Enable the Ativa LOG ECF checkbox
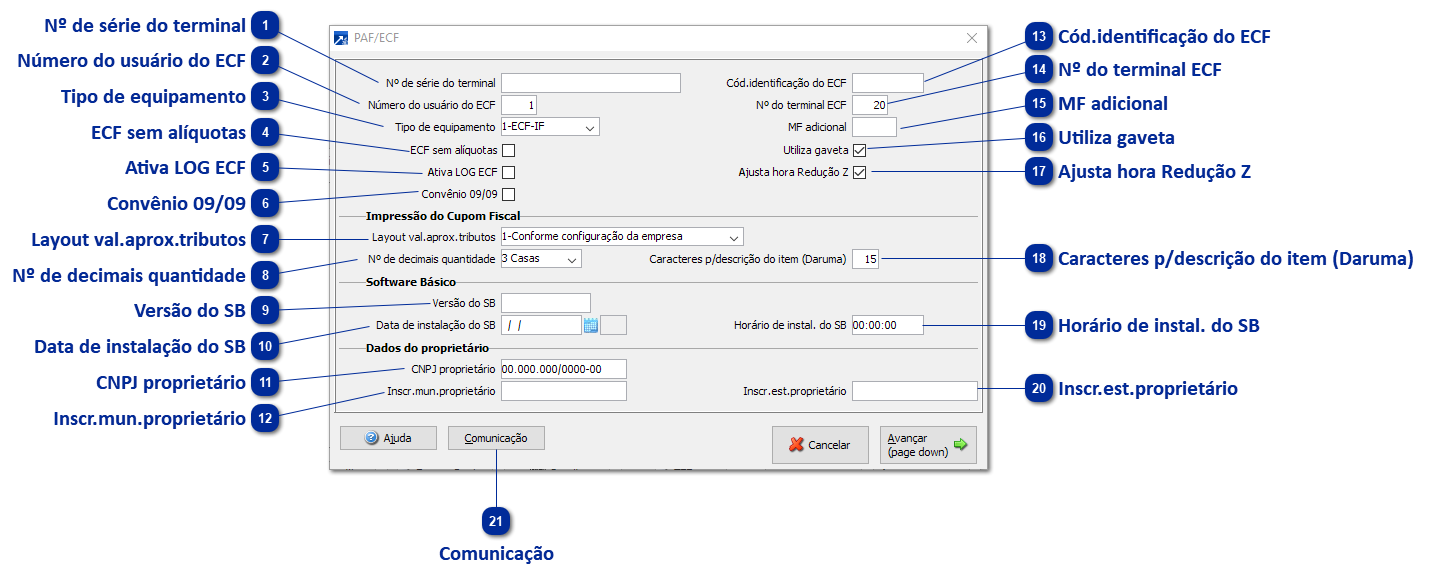Viewport: 1430px width, 582px height. click(x=510, y=171)
